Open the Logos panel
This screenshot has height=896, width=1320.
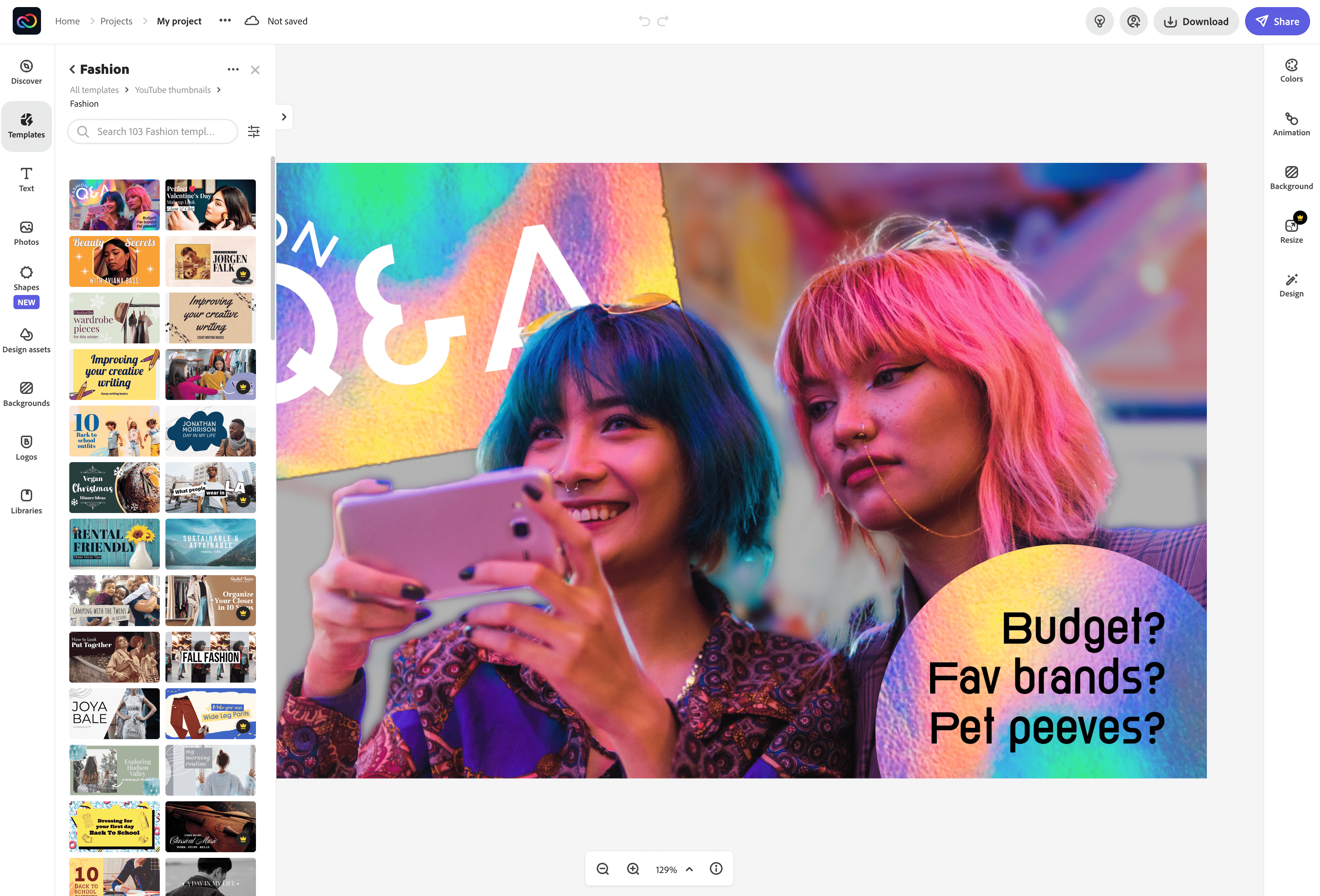(x=26, y=449)
